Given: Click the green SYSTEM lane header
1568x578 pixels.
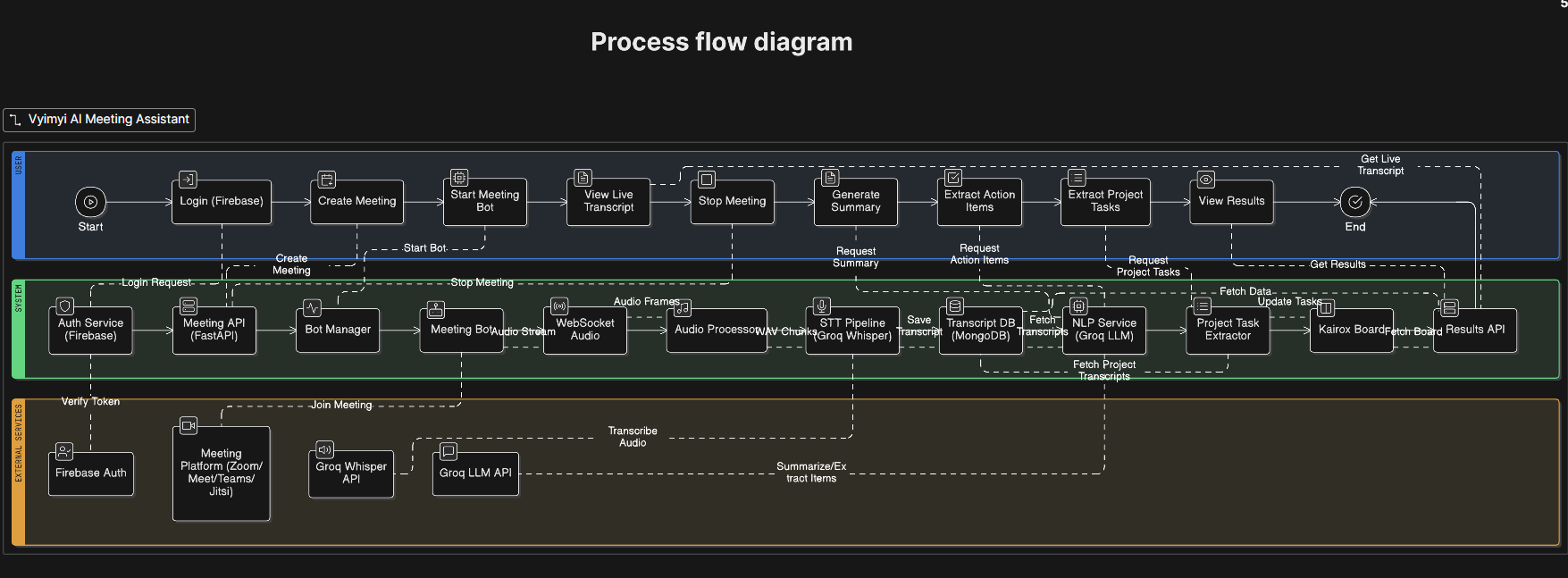Looking at the screenshot, I should click(19, 330).
